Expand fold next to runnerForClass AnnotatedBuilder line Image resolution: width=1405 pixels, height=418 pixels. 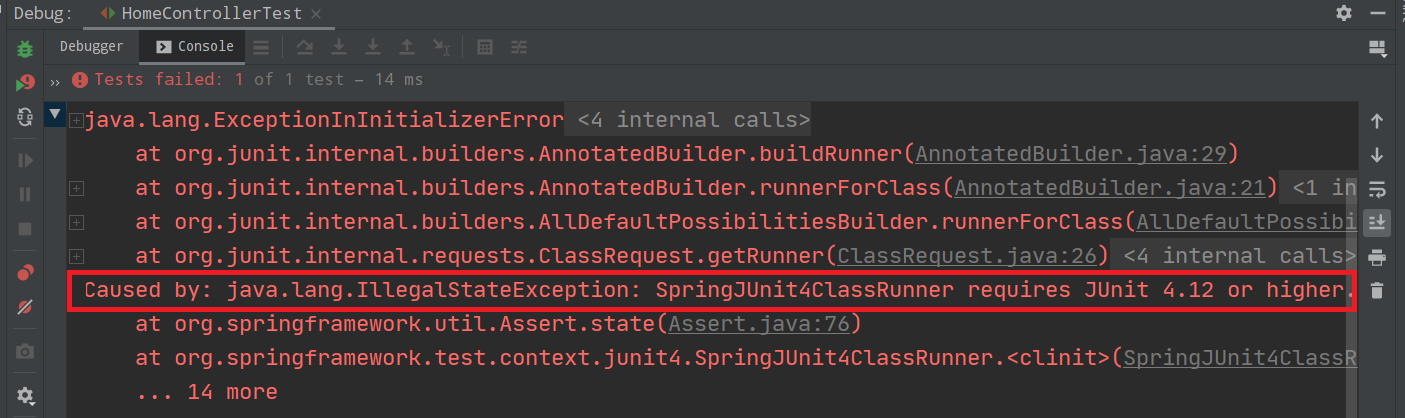pos(77,187)
